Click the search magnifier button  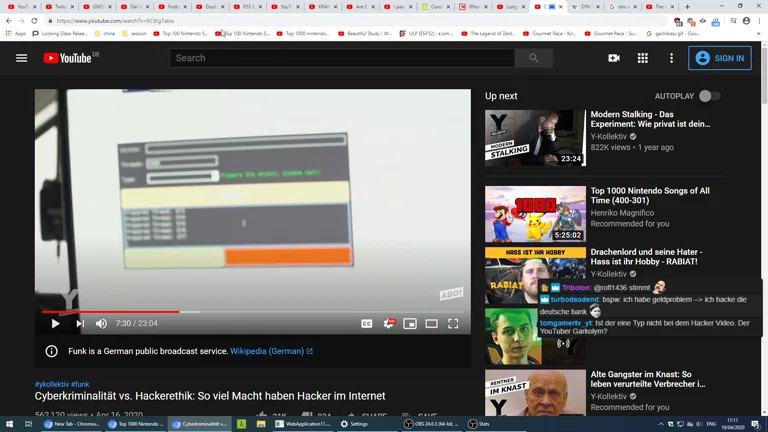[x=534, y=58]
